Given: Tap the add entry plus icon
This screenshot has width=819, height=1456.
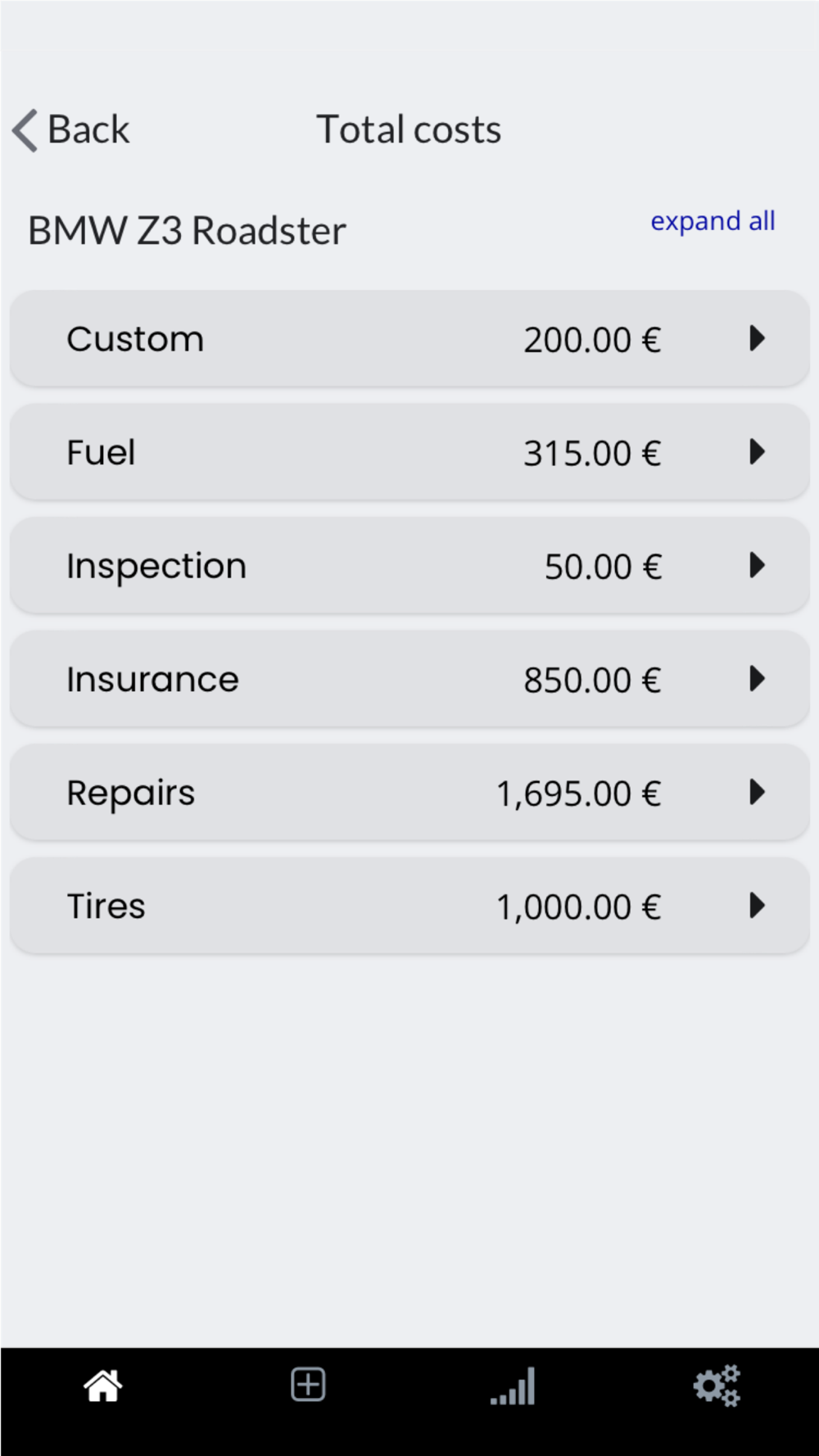Looking at the screenshot, I should pyautogui.click(x=308, y=1385).
